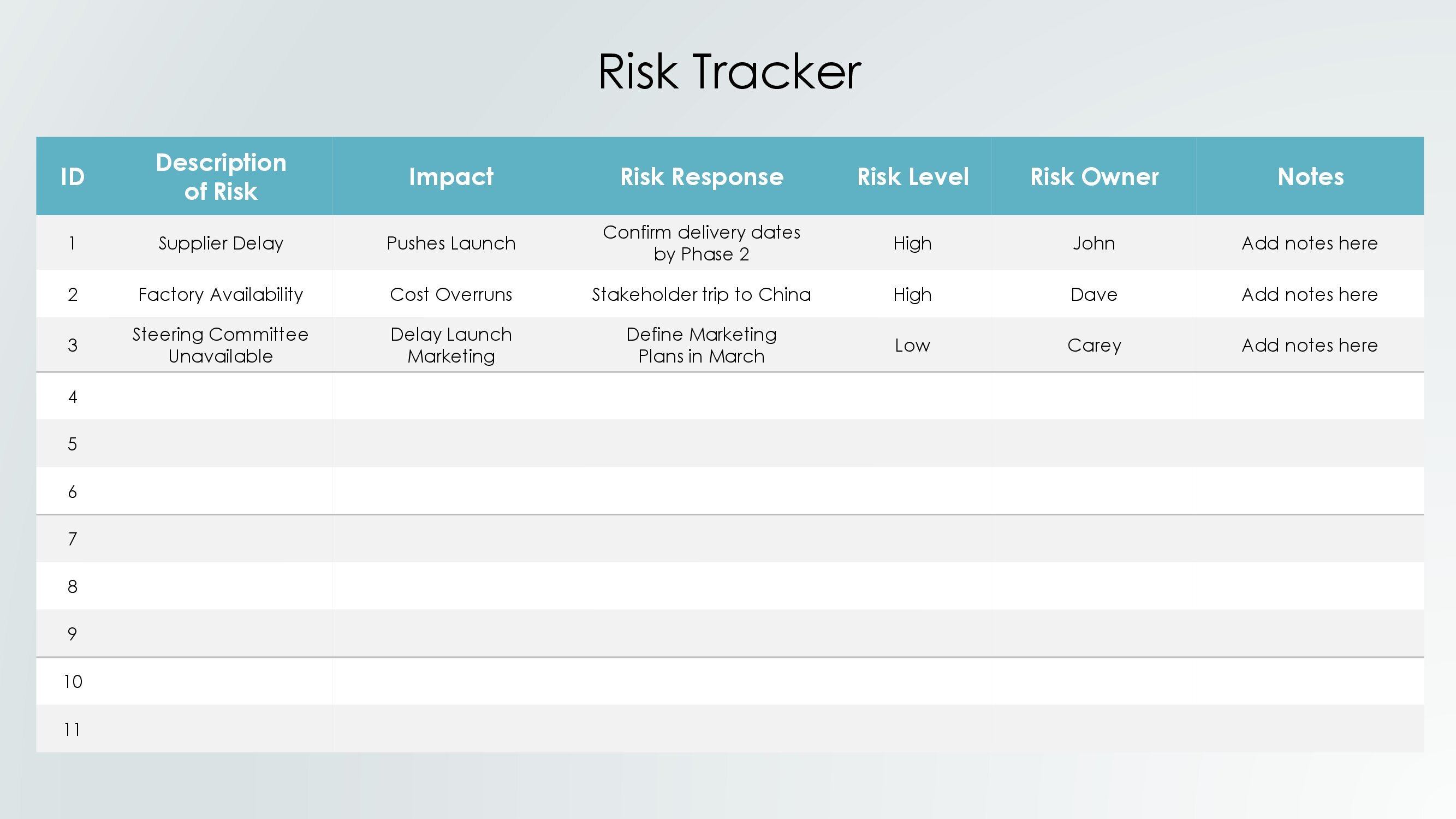Click the empty row with ID 7
The height and width of the screenshot is (819, 1456).
click(730, 538)
